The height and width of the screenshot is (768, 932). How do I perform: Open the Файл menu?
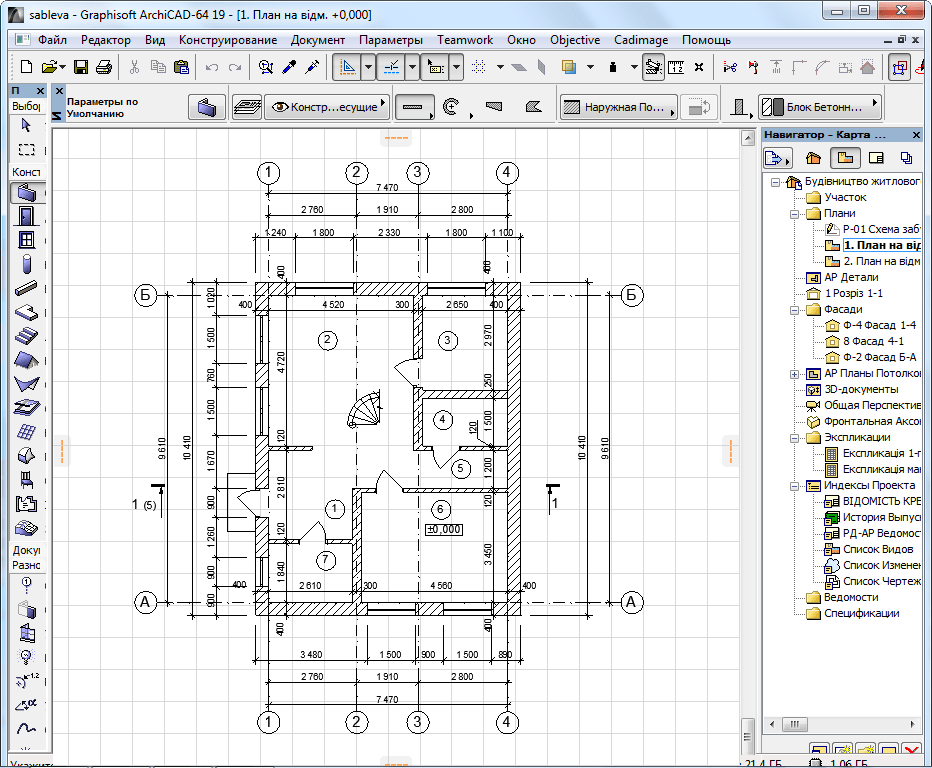[52, 40]
